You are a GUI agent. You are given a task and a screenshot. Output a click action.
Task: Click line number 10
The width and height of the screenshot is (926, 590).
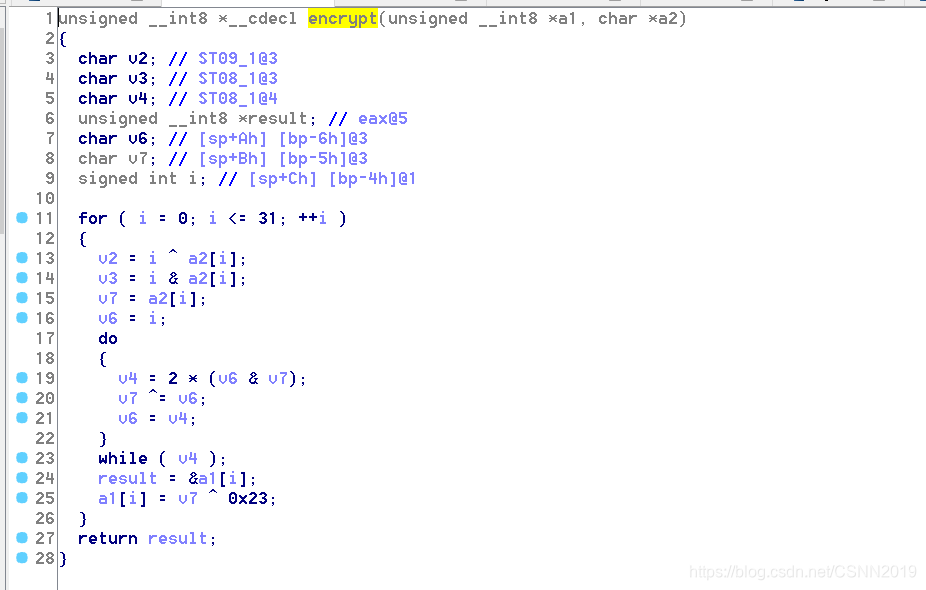coord(45,198)
